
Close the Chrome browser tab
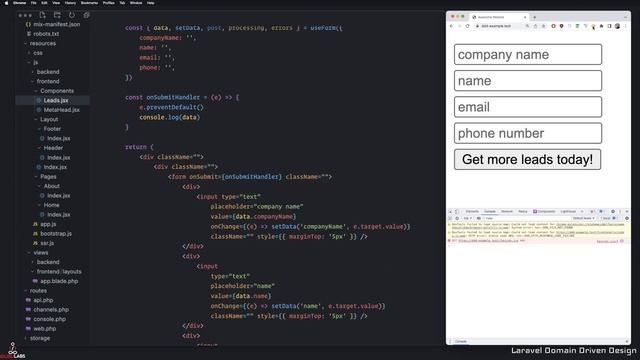tap(525, 17)
